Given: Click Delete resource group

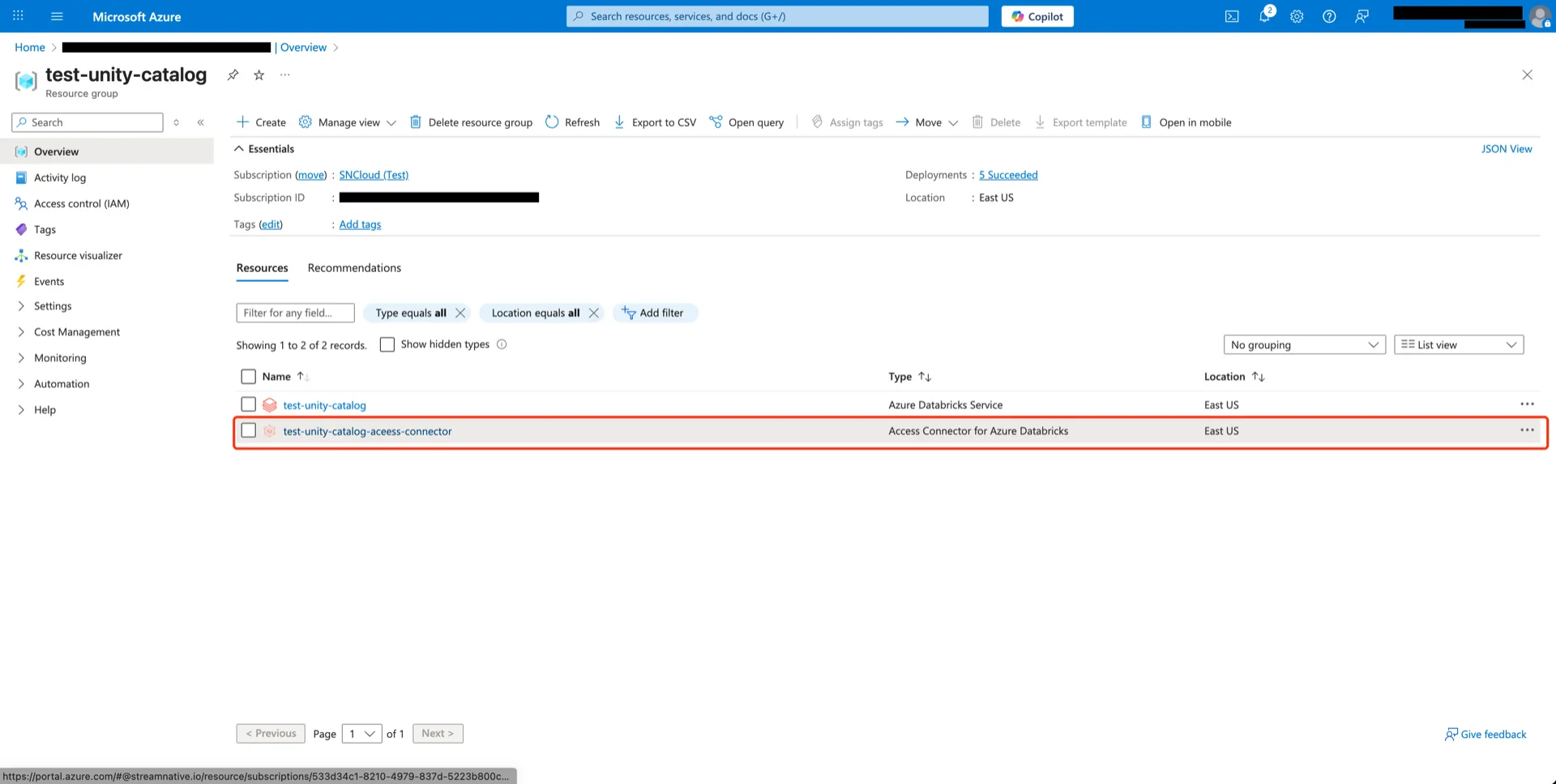Looking at the screenshot, I should (x=471, y=122).
